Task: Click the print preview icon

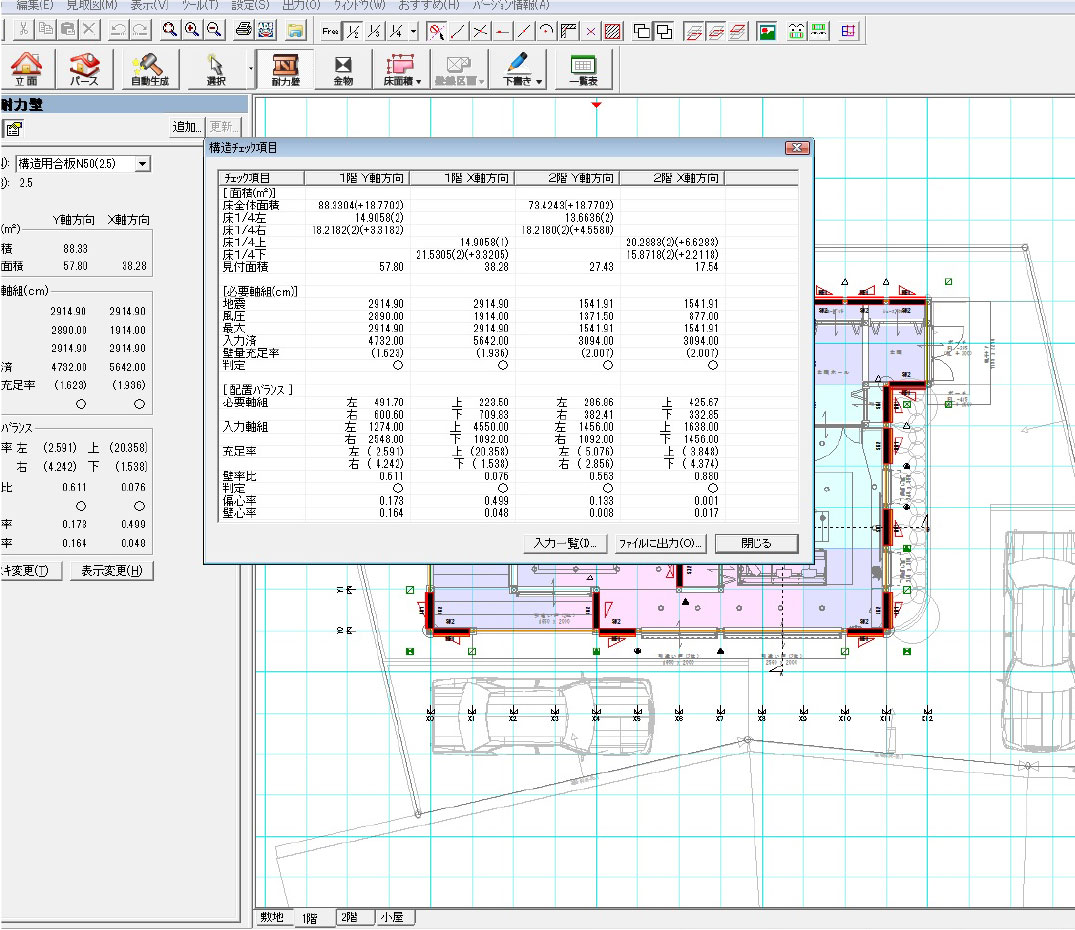Action: tap(265, 29)
